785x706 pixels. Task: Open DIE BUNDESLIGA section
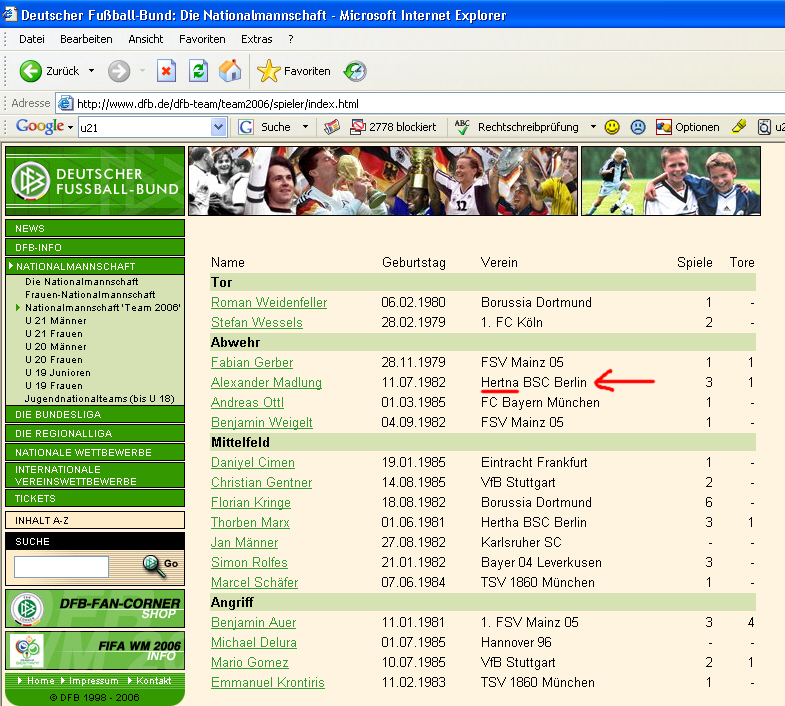click(95, 414)
